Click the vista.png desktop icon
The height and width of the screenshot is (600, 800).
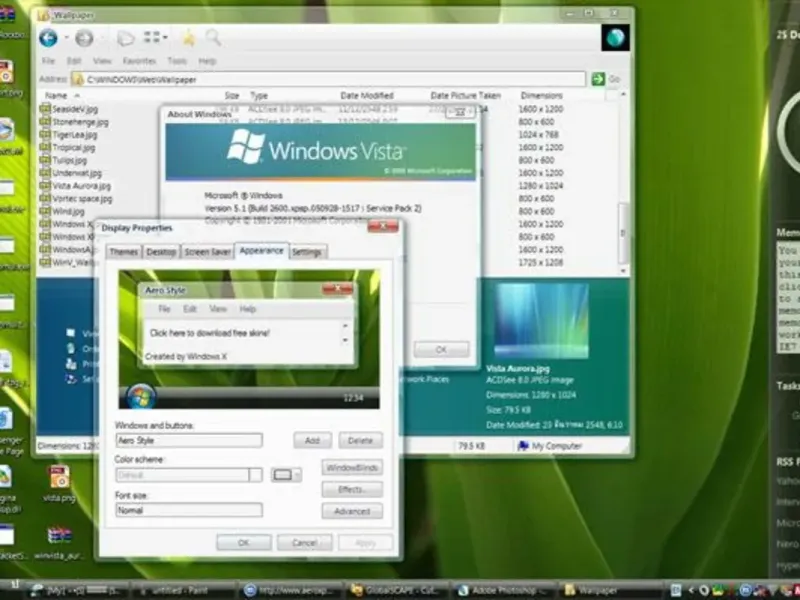60,477
